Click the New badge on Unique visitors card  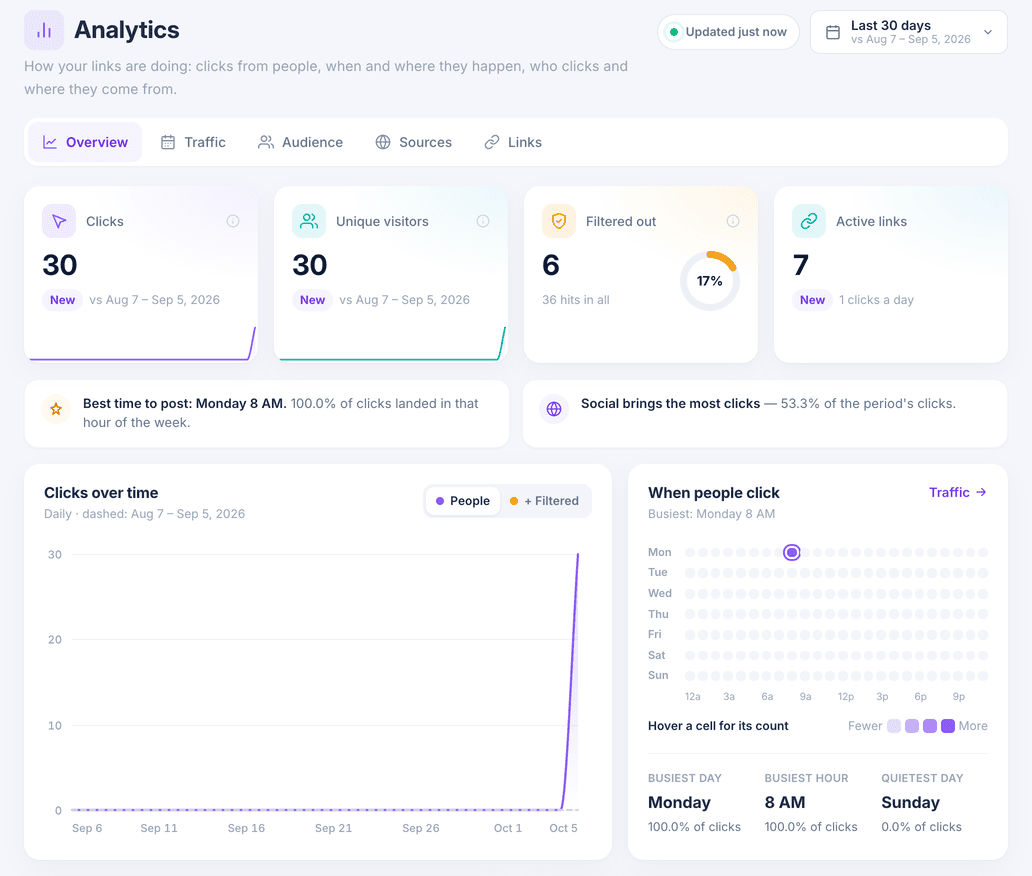tap(313, 300)
